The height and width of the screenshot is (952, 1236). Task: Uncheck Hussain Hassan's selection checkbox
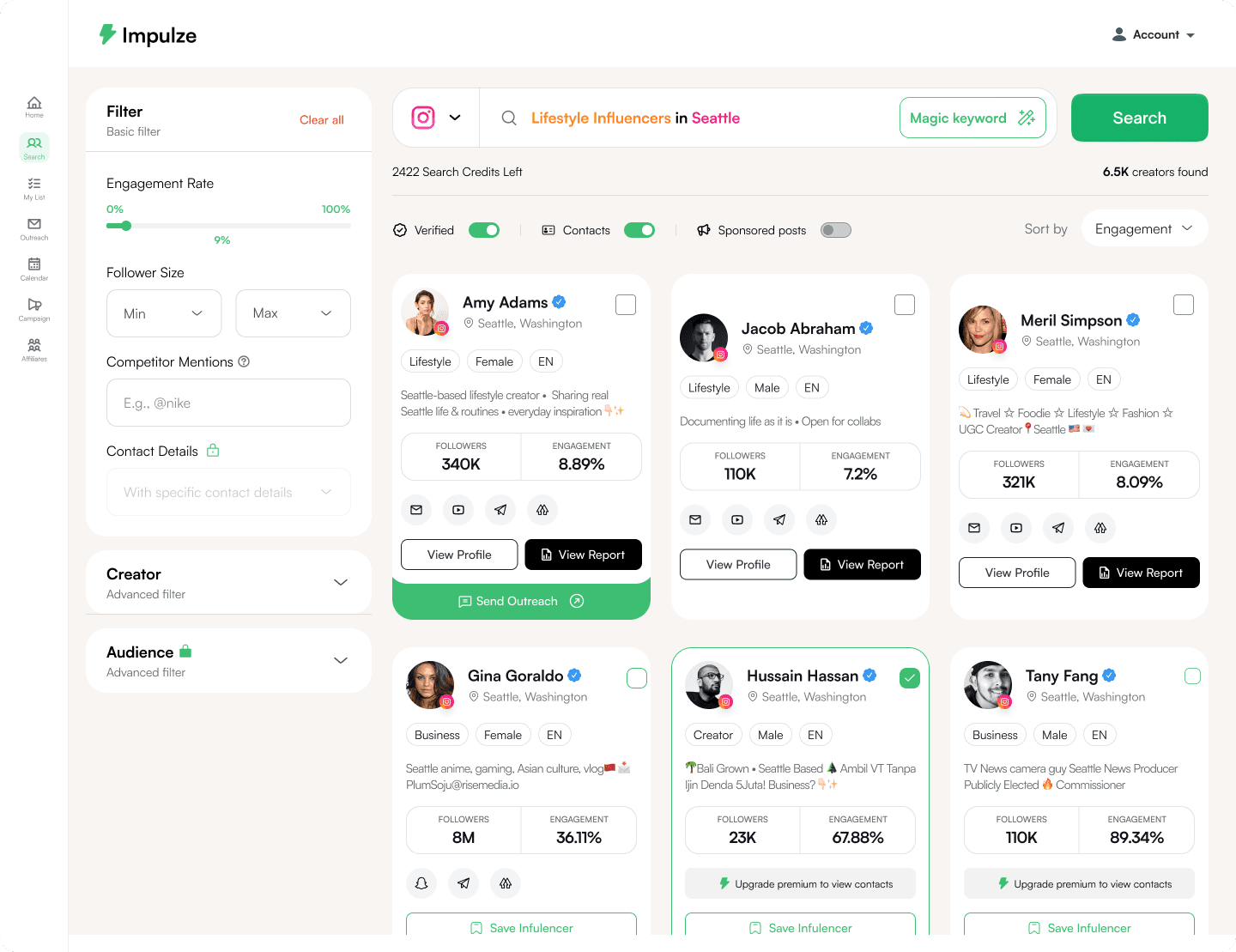(x=910, y=678)
